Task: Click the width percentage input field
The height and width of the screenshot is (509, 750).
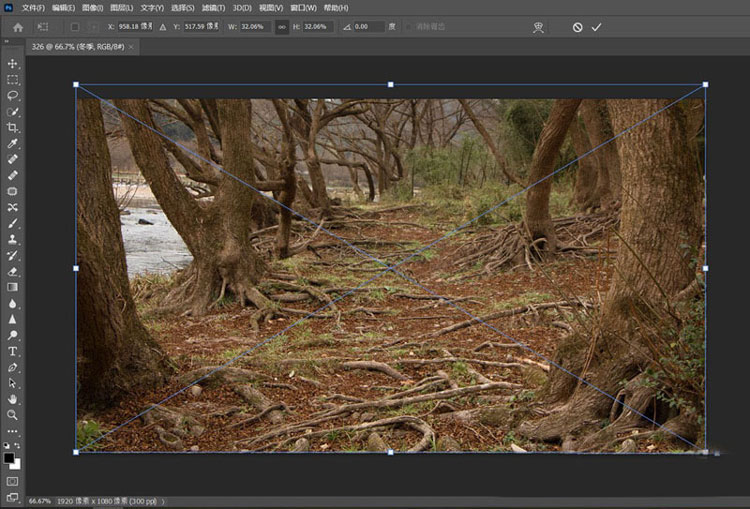Action: click(257, 27)
